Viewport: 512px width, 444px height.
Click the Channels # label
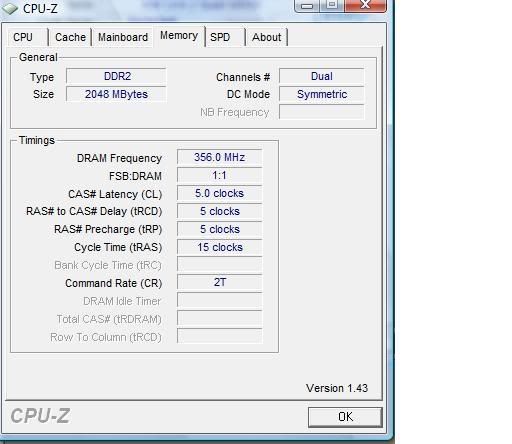tap(243, 77)
